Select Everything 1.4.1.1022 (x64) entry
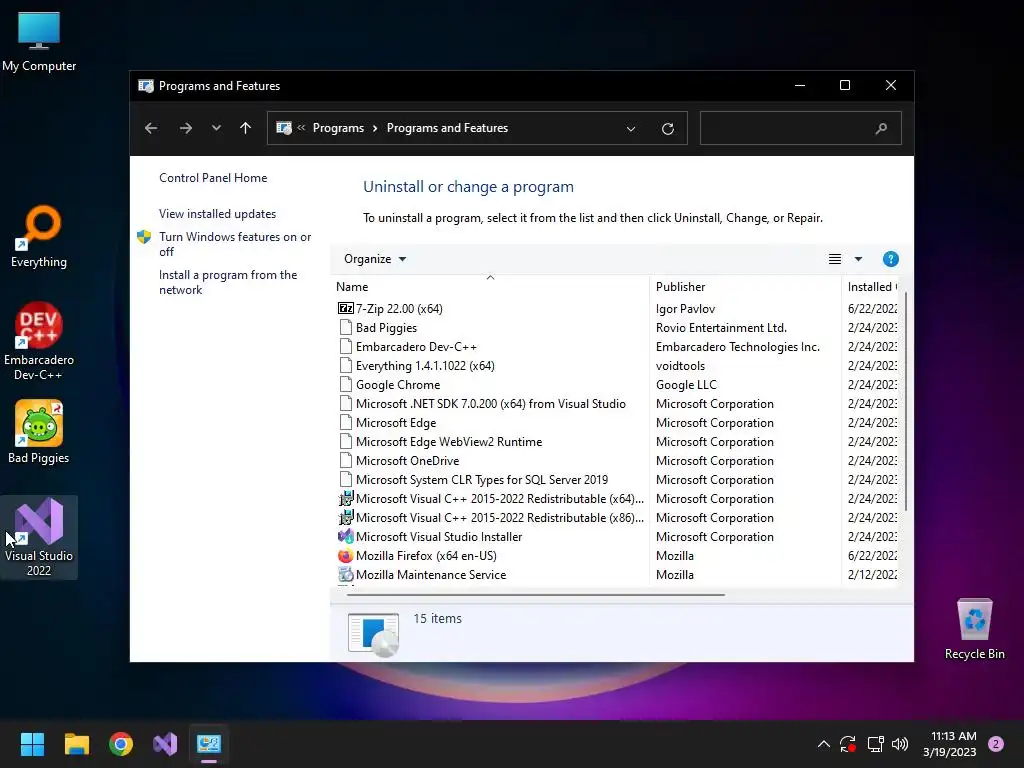Viewport: 1024px width, 768px height. click(424, 365)
